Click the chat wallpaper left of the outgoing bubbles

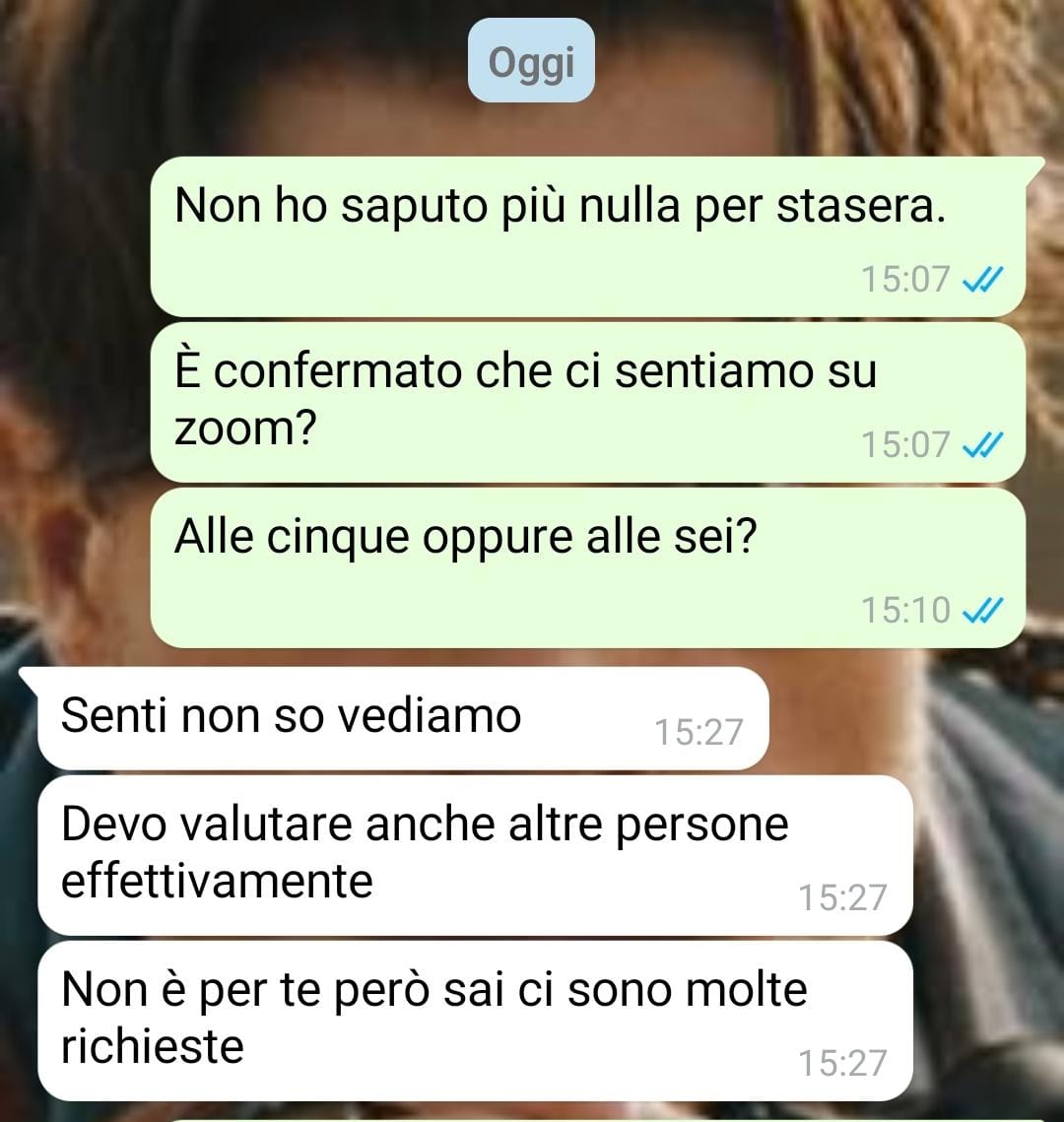pyautogui.click(x=75, y=401)
